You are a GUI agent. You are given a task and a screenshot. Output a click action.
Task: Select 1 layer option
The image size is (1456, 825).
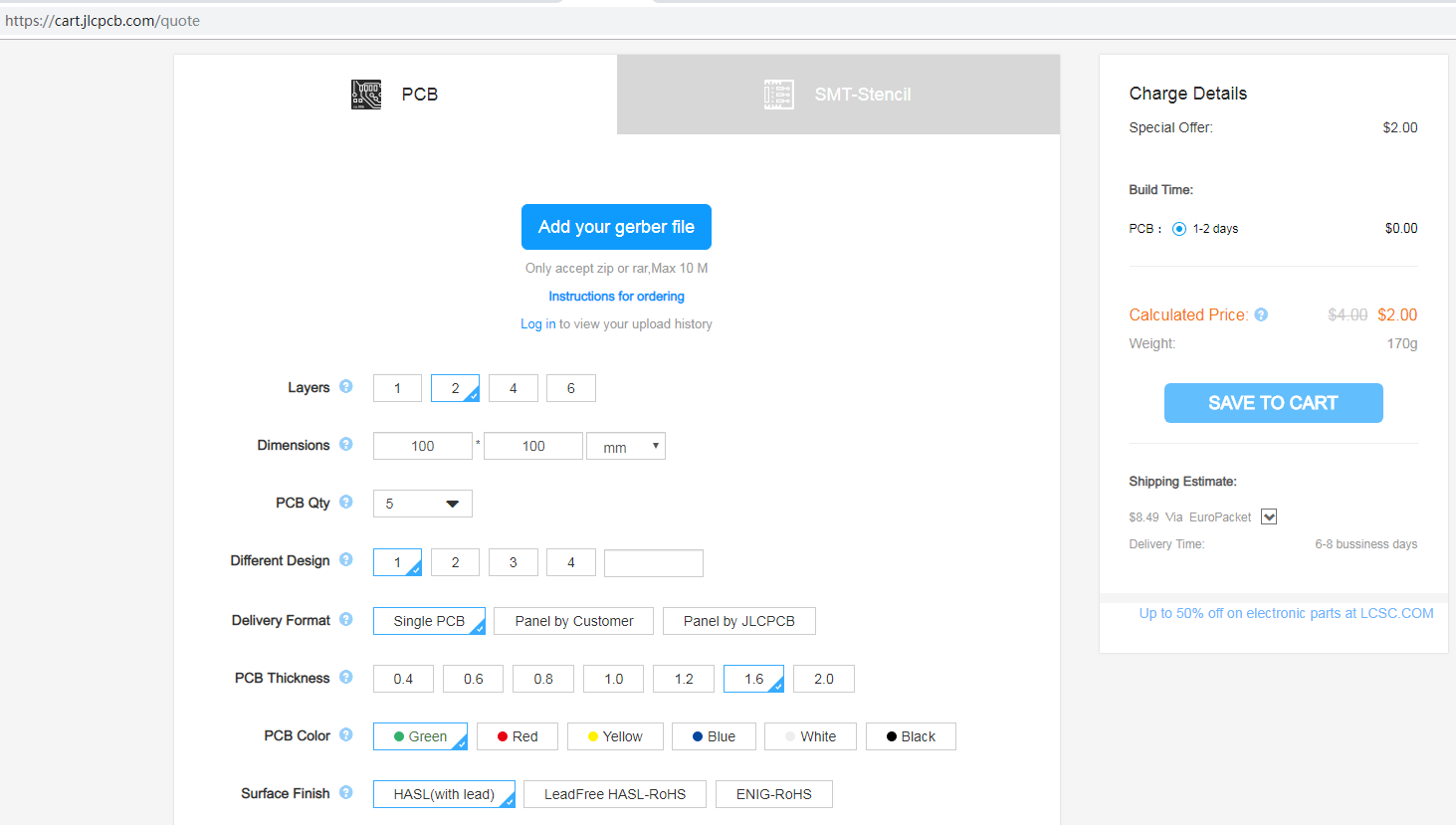pos(397,388)
